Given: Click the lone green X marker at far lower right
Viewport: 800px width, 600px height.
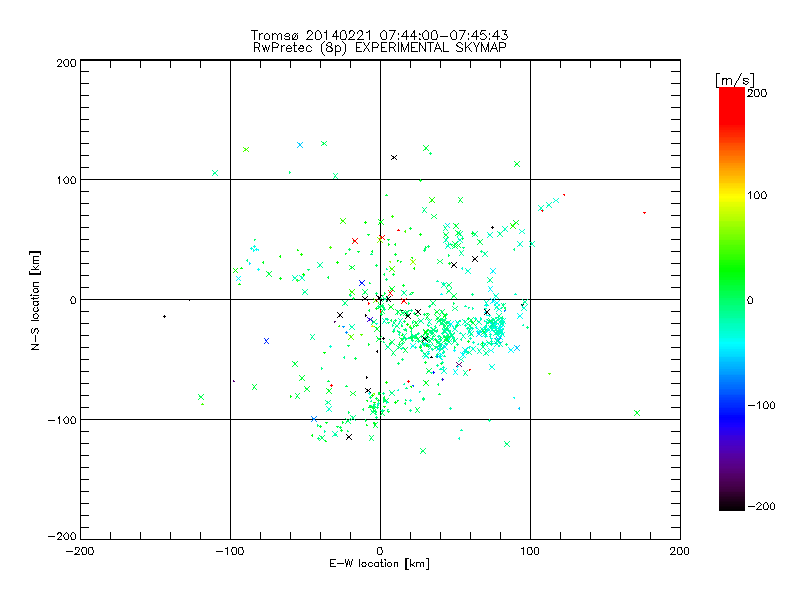Looking at the screenshot, I should pos(637,413).
